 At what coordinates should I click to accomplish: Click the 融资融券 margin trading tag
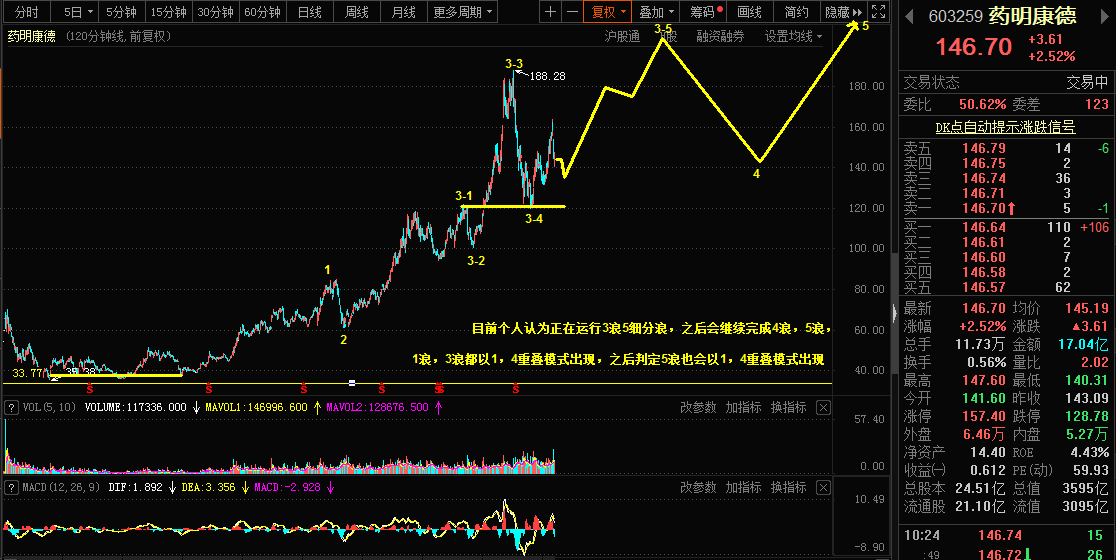click(720, 36)
